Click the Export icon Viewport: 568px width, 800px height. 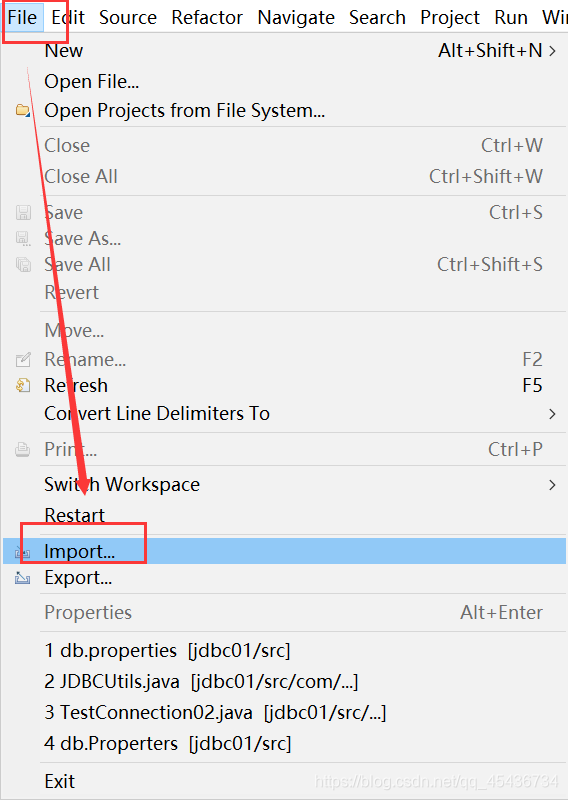tap(22, 578)
